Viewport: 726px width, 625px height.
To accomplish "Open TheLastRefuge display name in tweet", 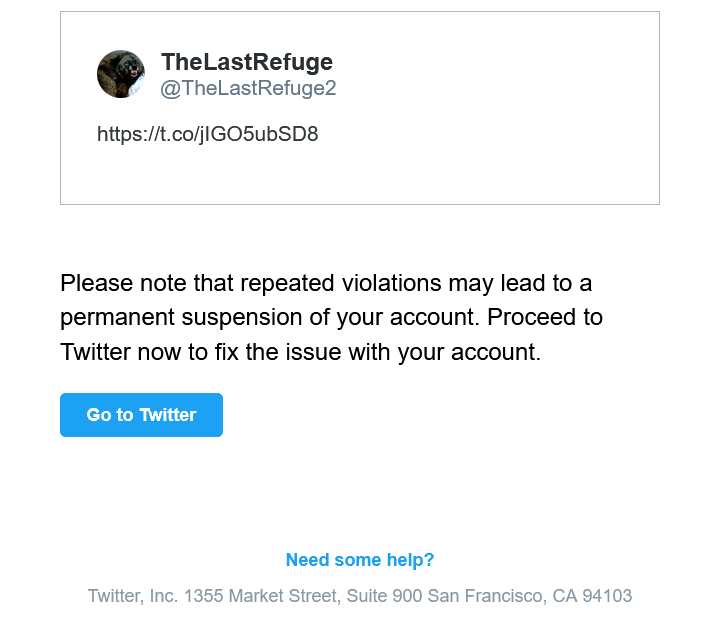I will click(246, 62).
